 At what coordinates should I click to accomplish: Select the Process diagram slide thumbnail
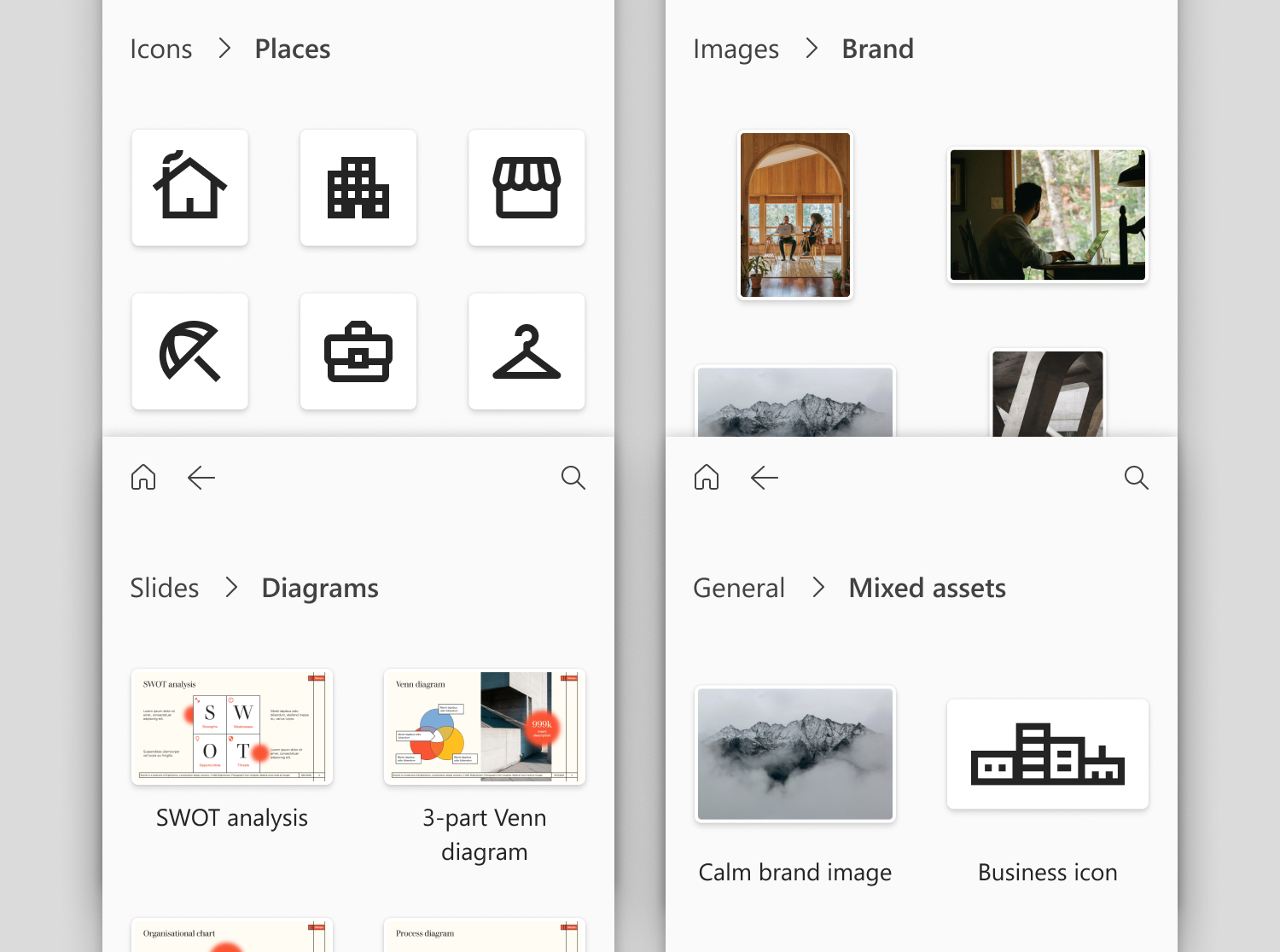pyautogui.click(x=485, y=935)
